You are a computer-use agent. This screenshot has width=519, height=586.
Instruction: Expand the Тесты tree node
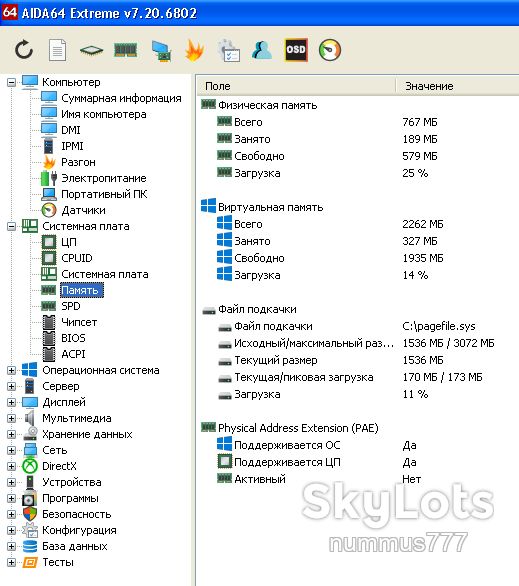tap(12, 562)
